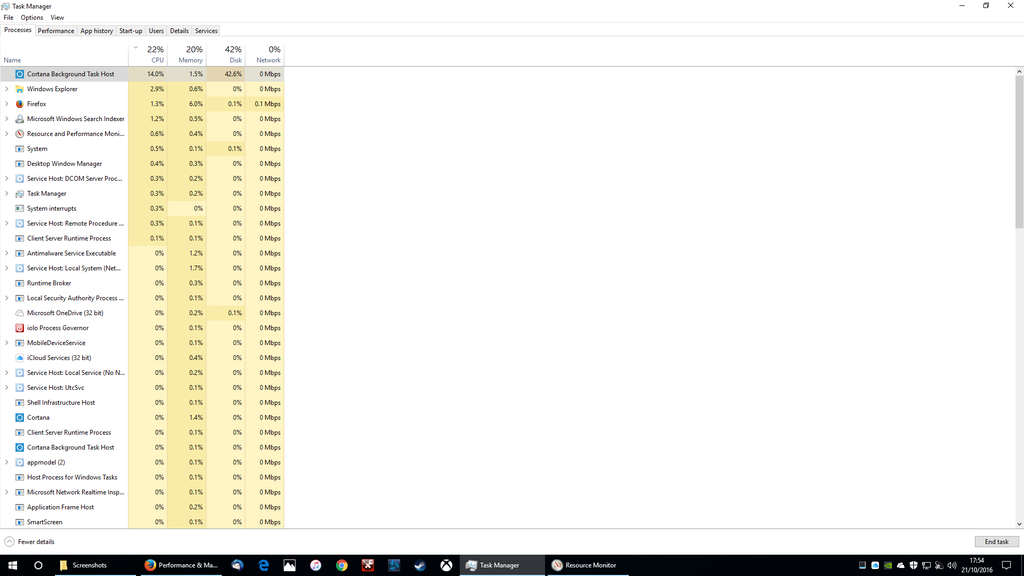1024x576 pixels.
Task: Click the volume speaker tray icon
Action: click(x=952, y=566)
